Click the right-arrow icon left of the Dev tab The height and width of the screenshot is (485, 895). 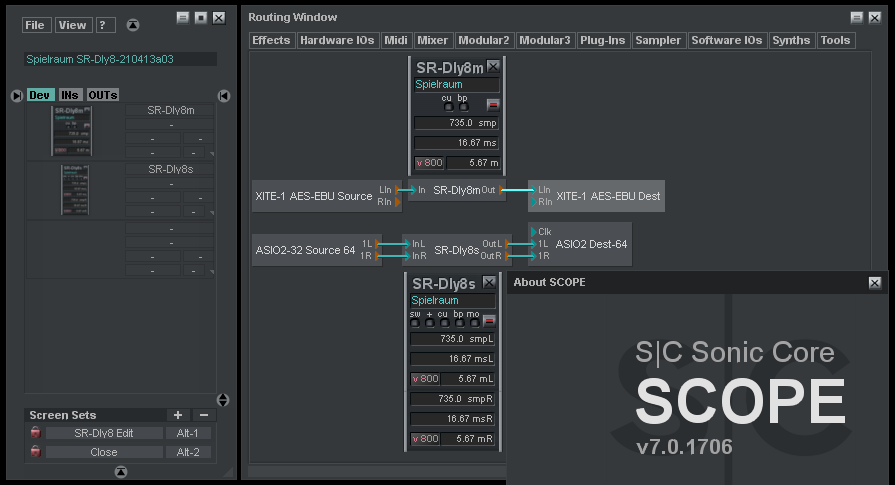[17, 96]
